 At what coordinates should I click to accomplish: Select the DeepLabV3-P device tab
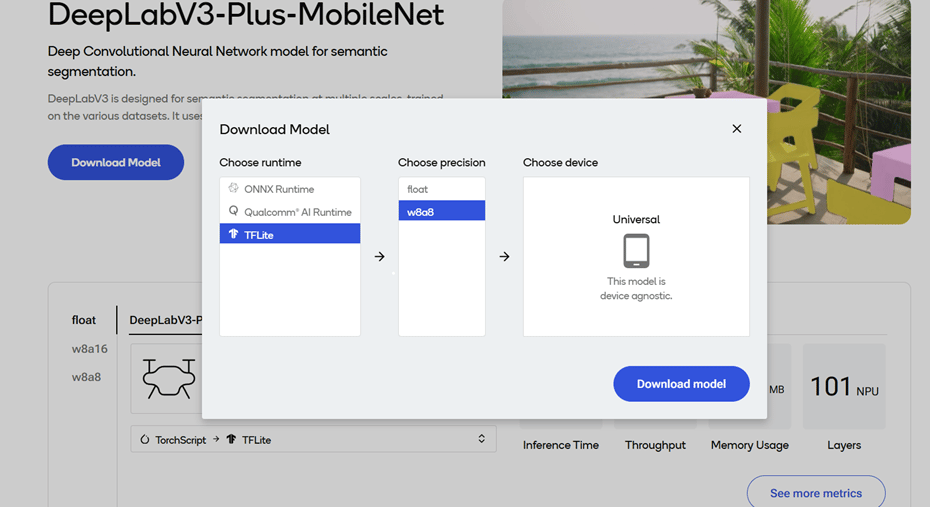[165, 320]
